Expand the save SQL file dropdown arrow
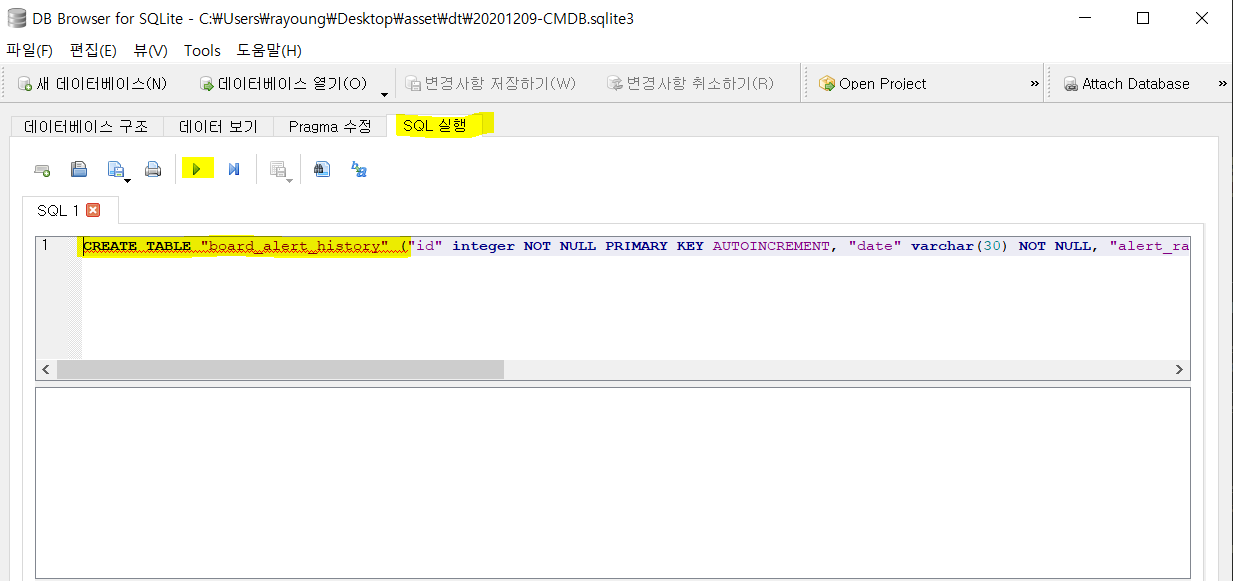The height and width of the screenshot is (581, 1233). tap(128, 180)
